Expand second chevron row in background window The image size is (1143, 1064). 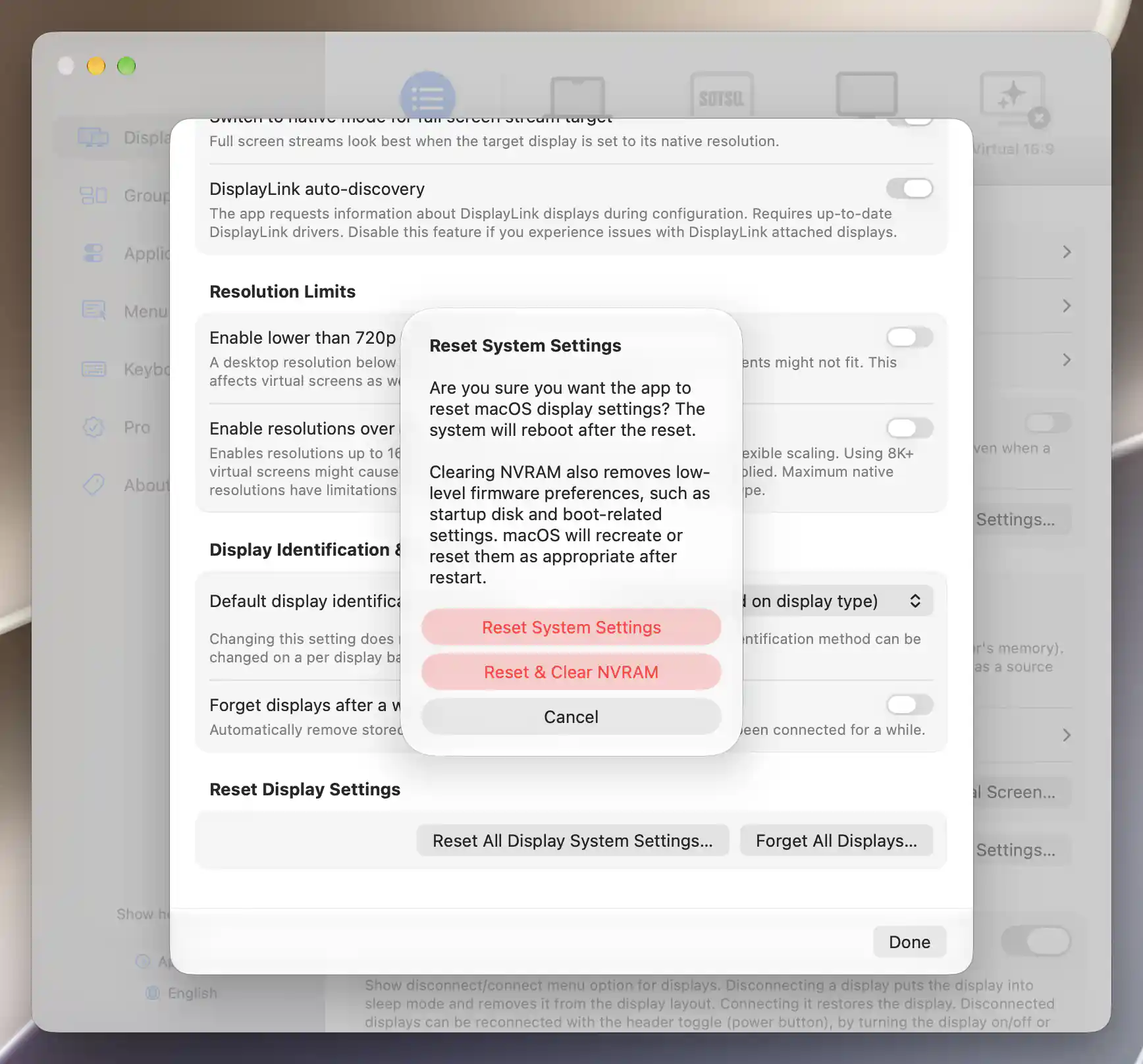1067,306
